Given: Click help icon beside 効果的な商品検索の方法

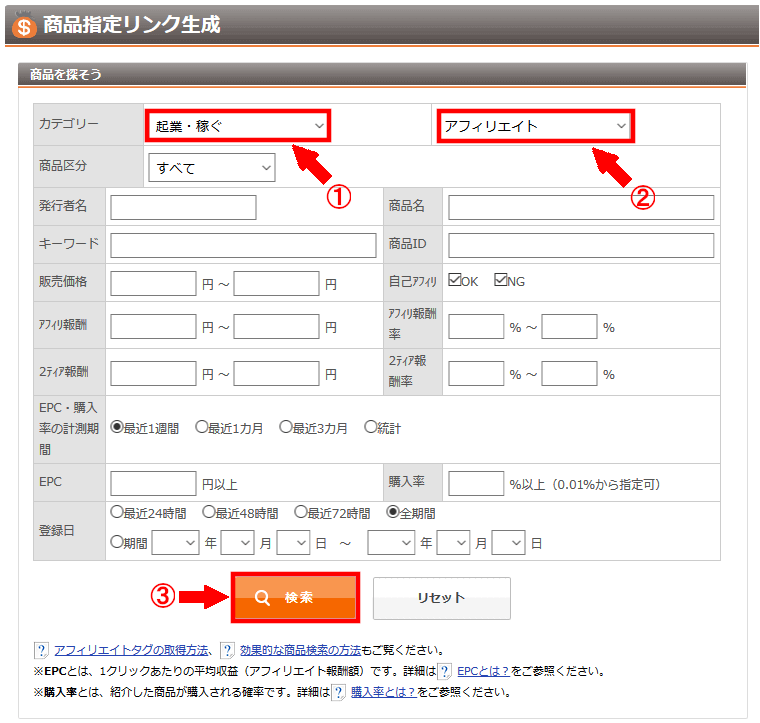Looking at the screenshot, I should (x=227, y=650).
